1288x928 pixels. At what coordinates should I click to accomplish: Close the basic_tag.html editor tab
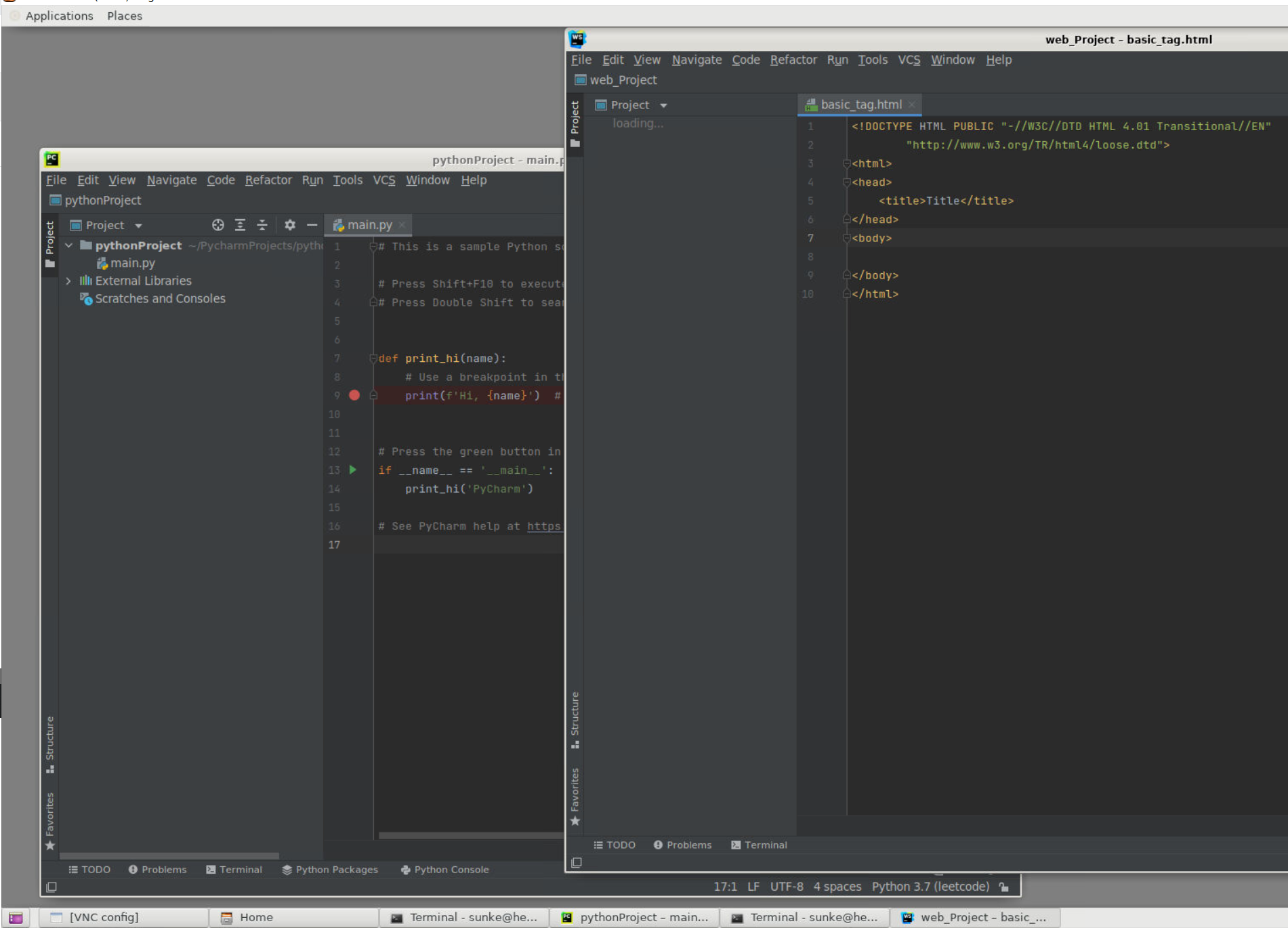tap(912, 104)
